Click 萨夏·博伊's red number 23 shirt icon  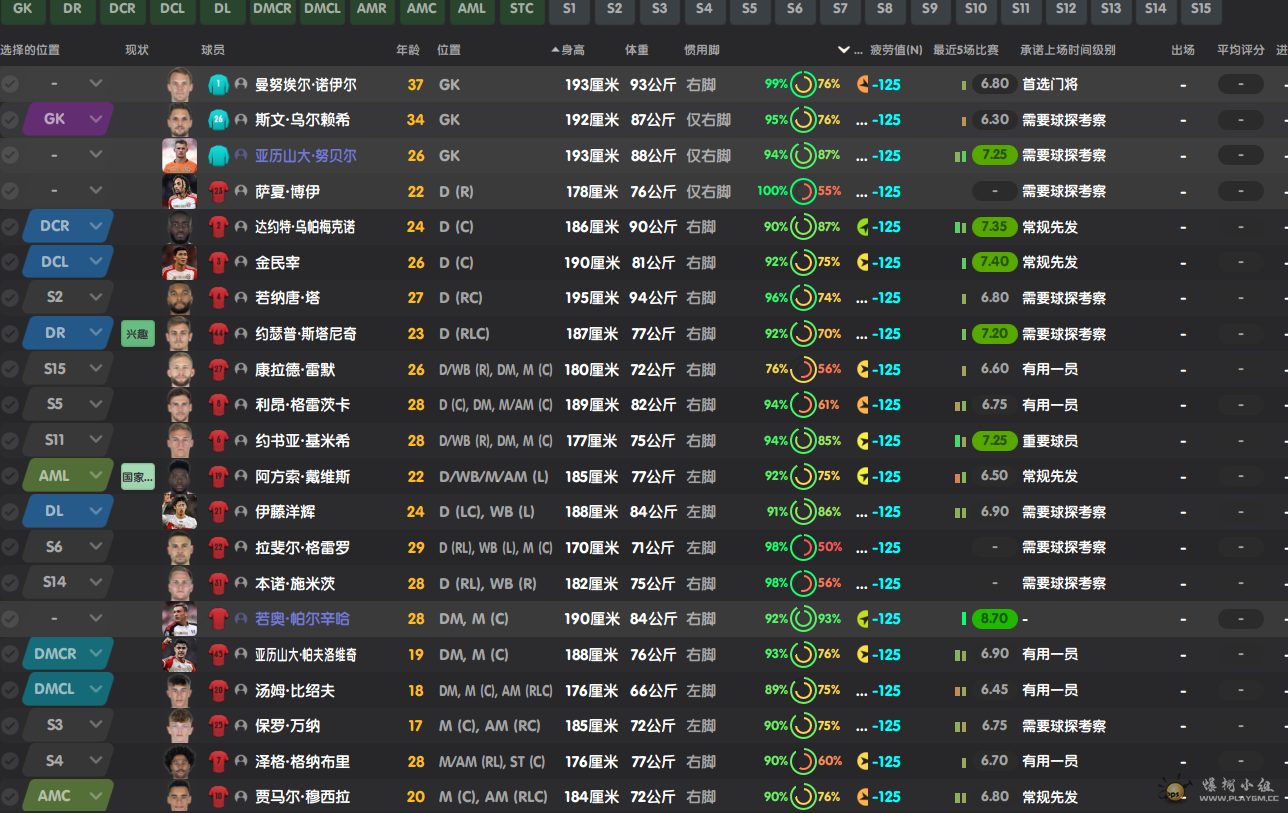pos(218,192)
